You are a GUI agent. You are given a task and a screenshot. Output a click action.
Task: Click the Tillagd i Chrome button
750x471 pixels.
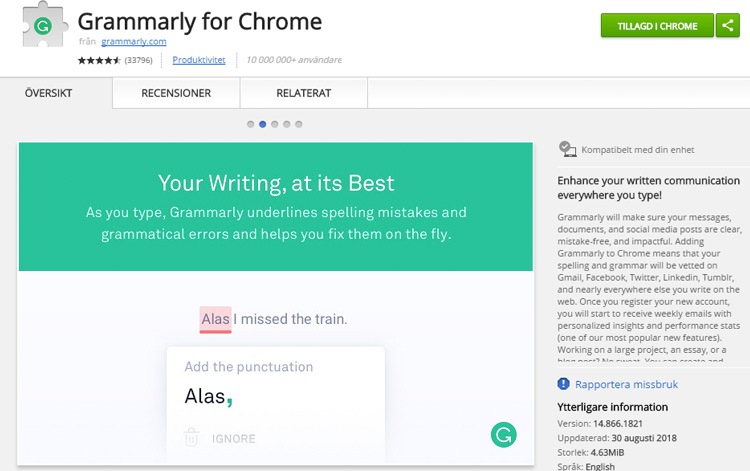(x=657, y=26)
